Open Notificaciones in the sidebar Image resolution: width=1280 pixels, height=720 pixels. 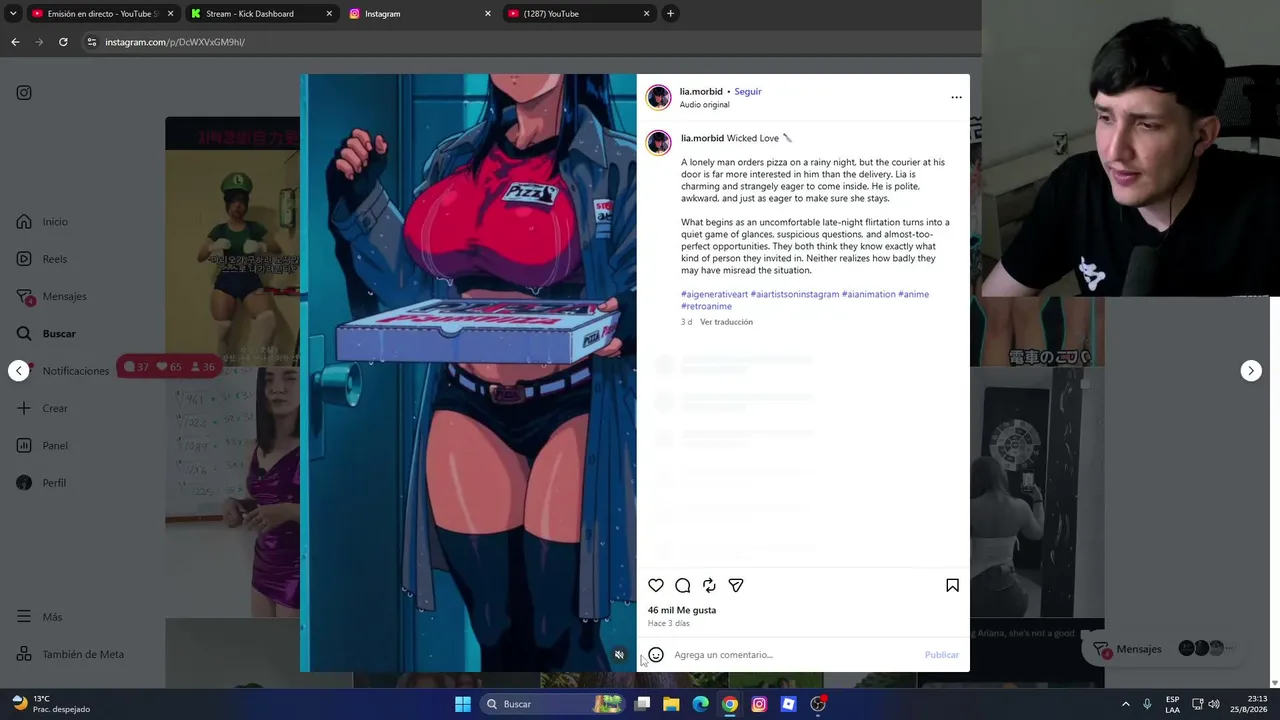pyautogui.click(x=63, y=371)
